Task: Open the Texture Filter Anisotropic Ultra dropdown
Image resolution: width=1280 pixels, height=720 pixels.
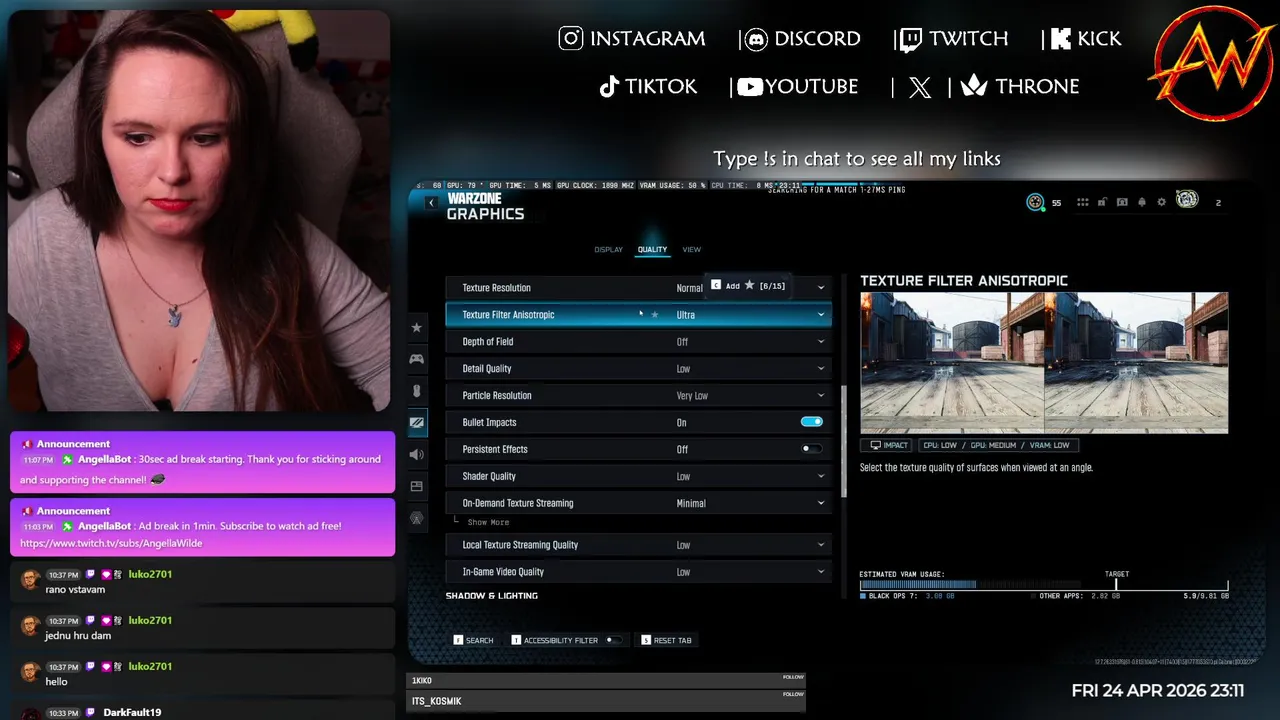Action: tap(639, 315)
